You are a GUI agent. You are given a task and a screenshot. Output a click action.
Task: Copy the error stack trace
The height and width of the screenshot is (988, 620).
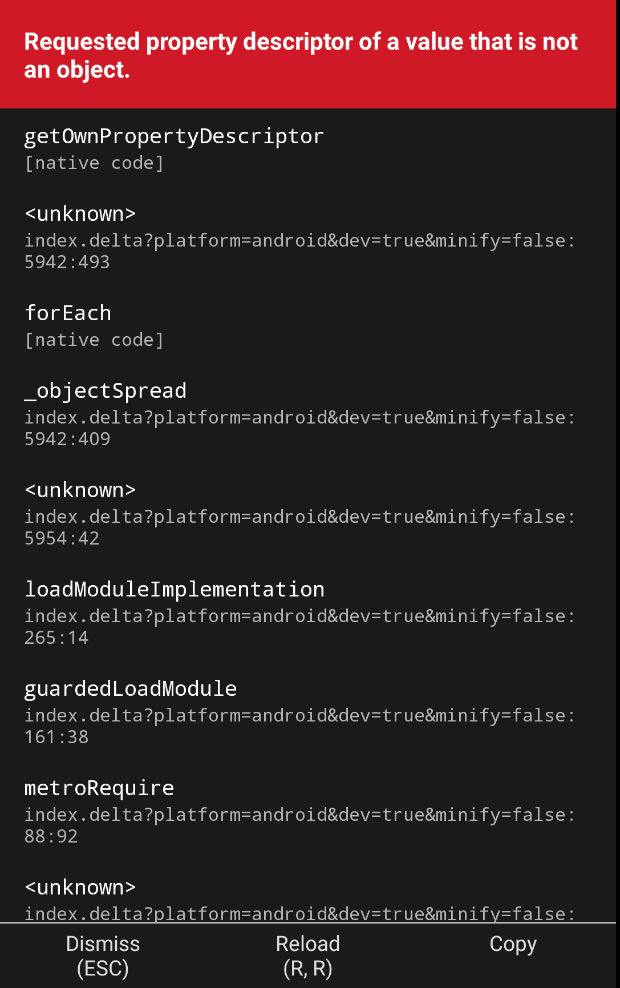point(513,943)
